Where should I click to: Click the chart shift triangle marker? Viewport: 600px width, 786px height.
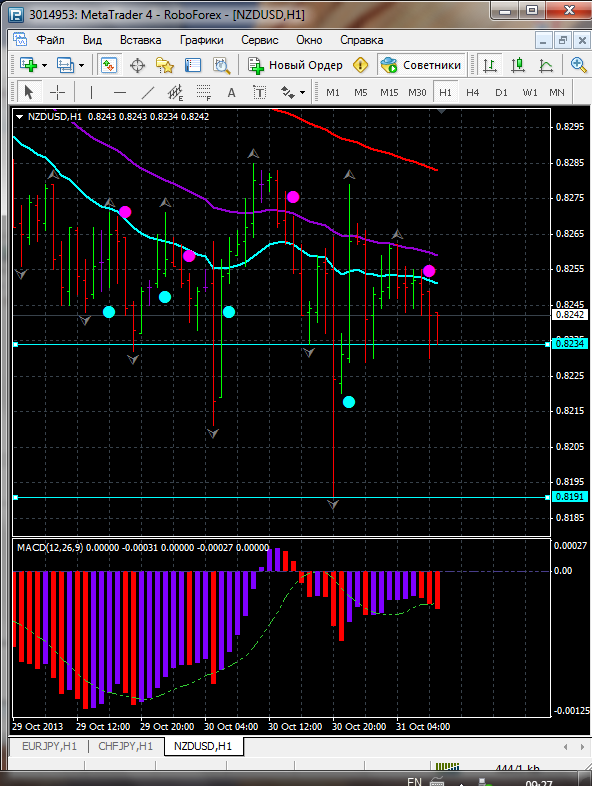click(442, 111)
